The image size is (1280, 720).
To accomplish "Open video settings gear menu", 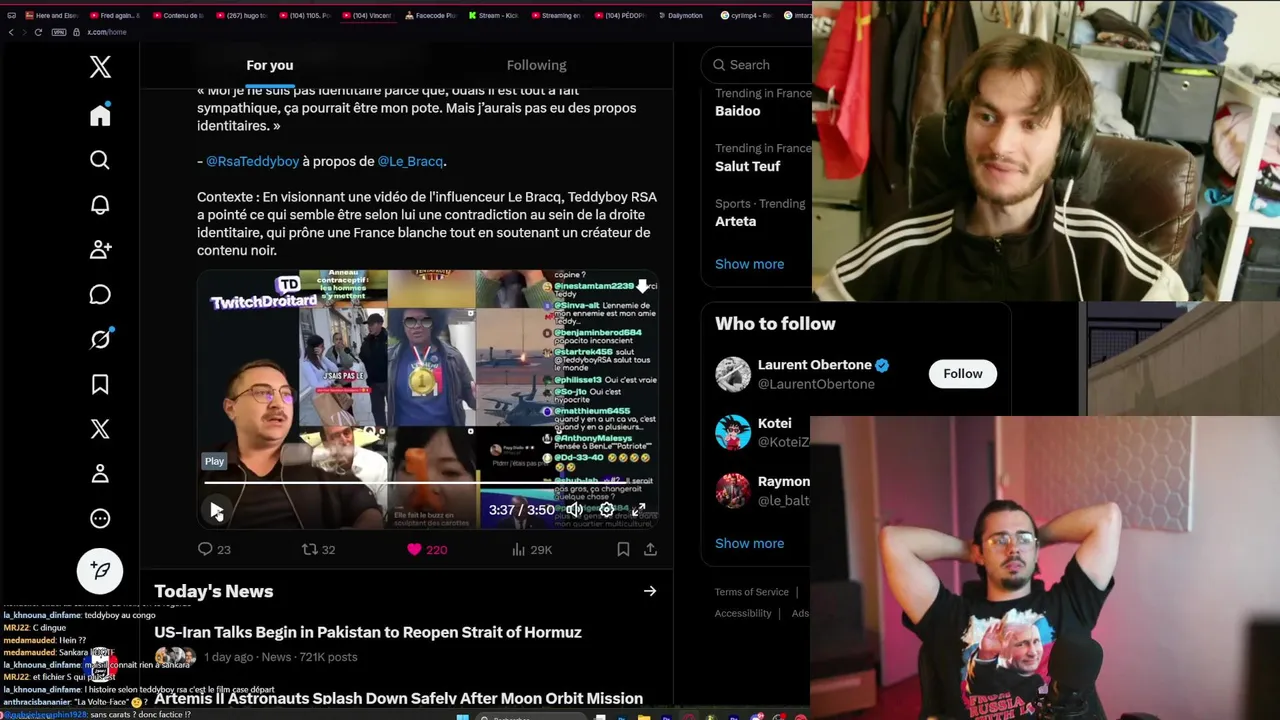I will 606,510.
